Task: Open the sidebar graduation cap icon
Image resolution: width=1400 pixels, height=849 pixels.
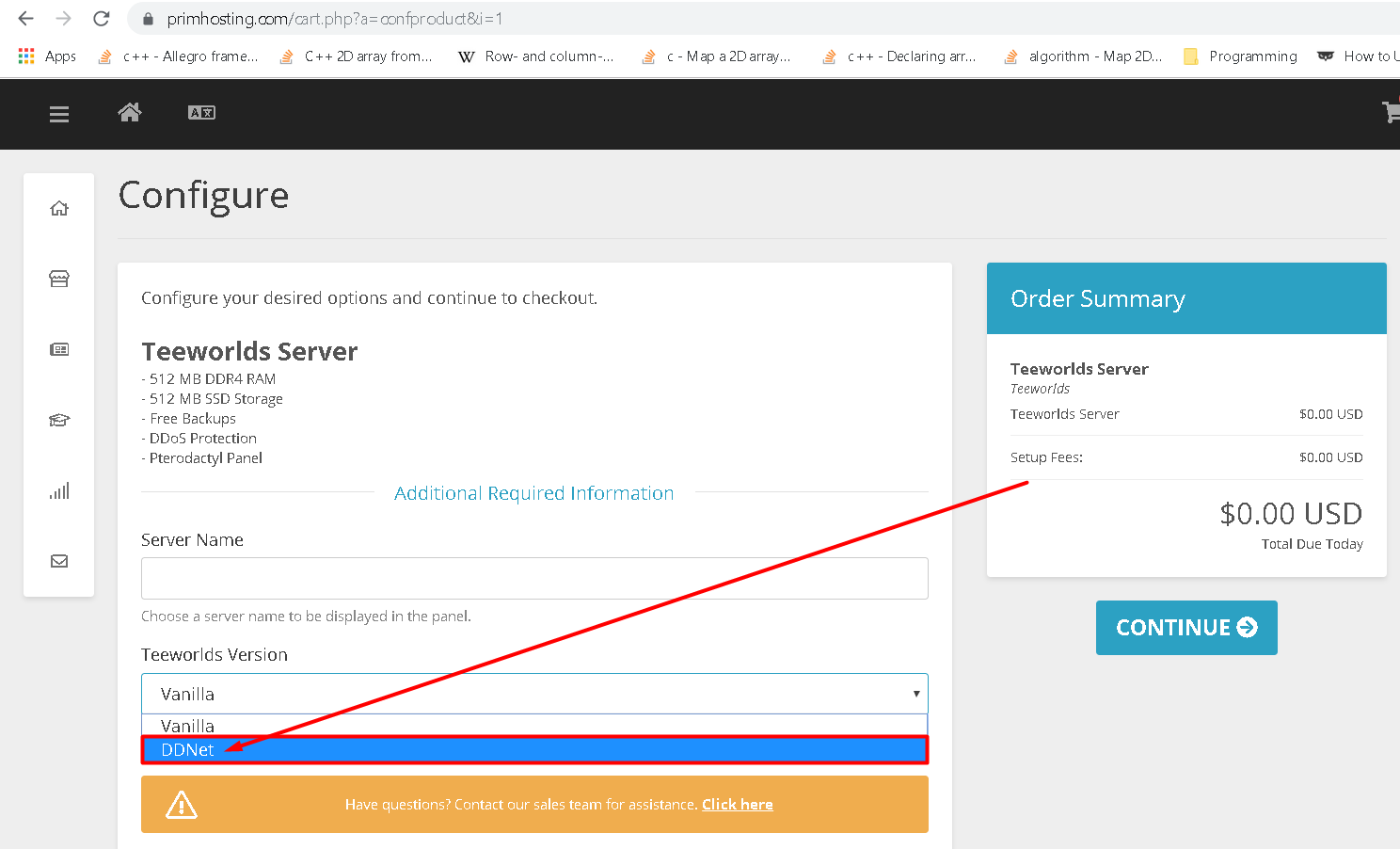Action: click(x=59, y=420)
